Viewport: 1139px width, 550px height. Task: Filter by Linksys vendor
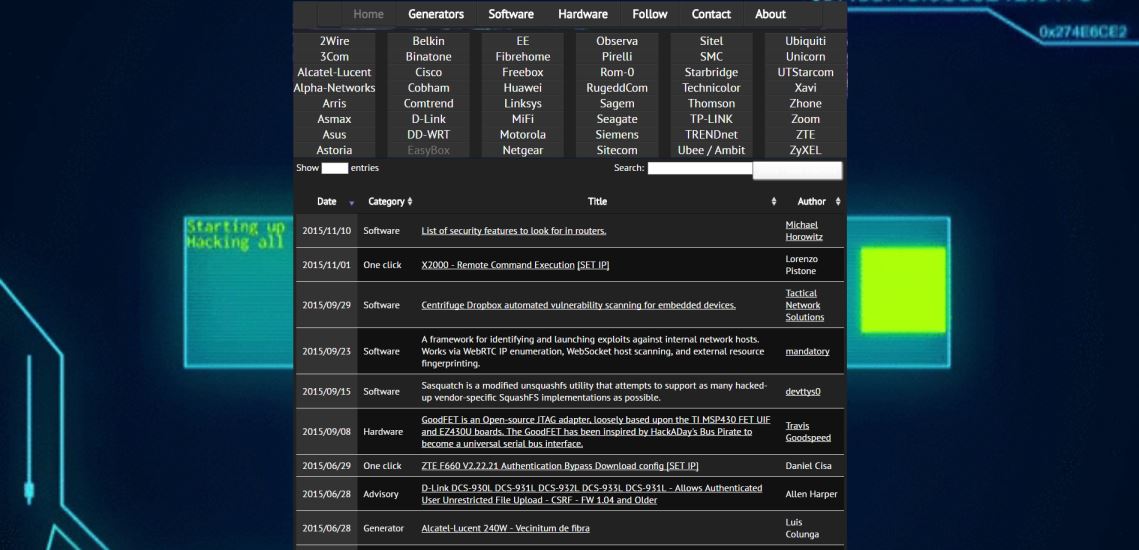coord(523,104)
